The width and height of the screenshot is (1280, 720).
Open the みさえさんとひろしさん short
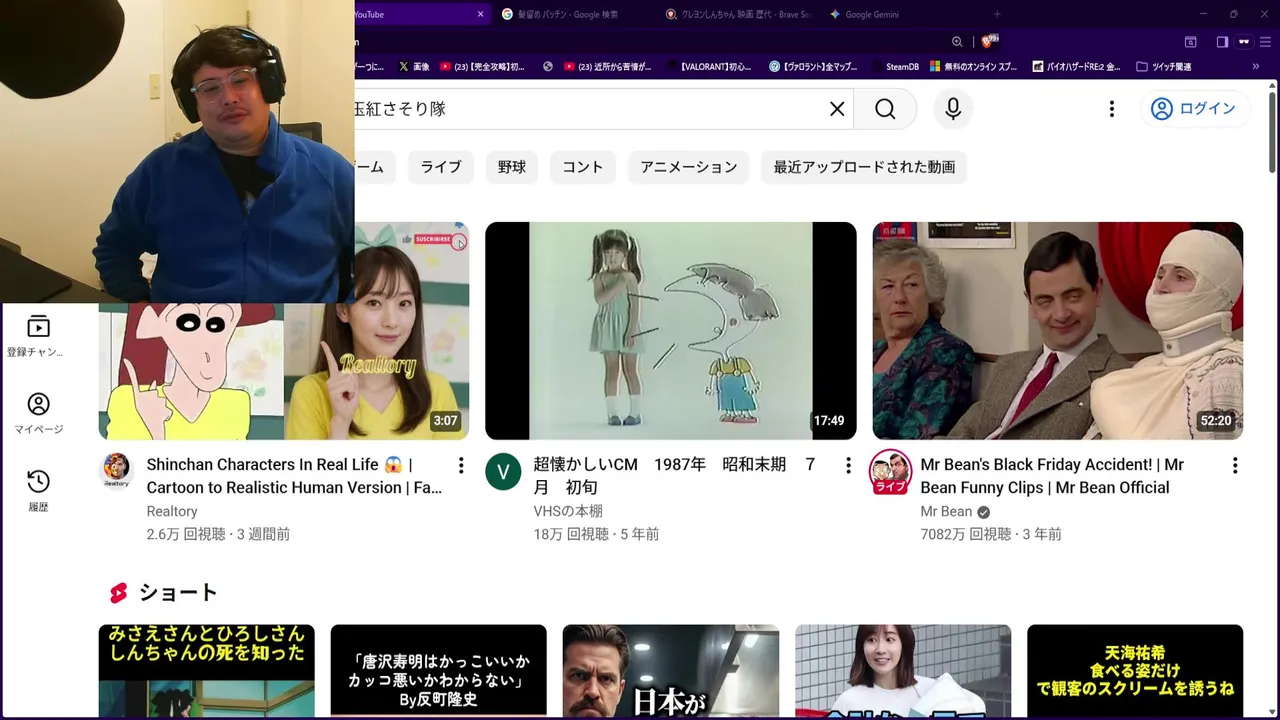(x=207, y=671)
